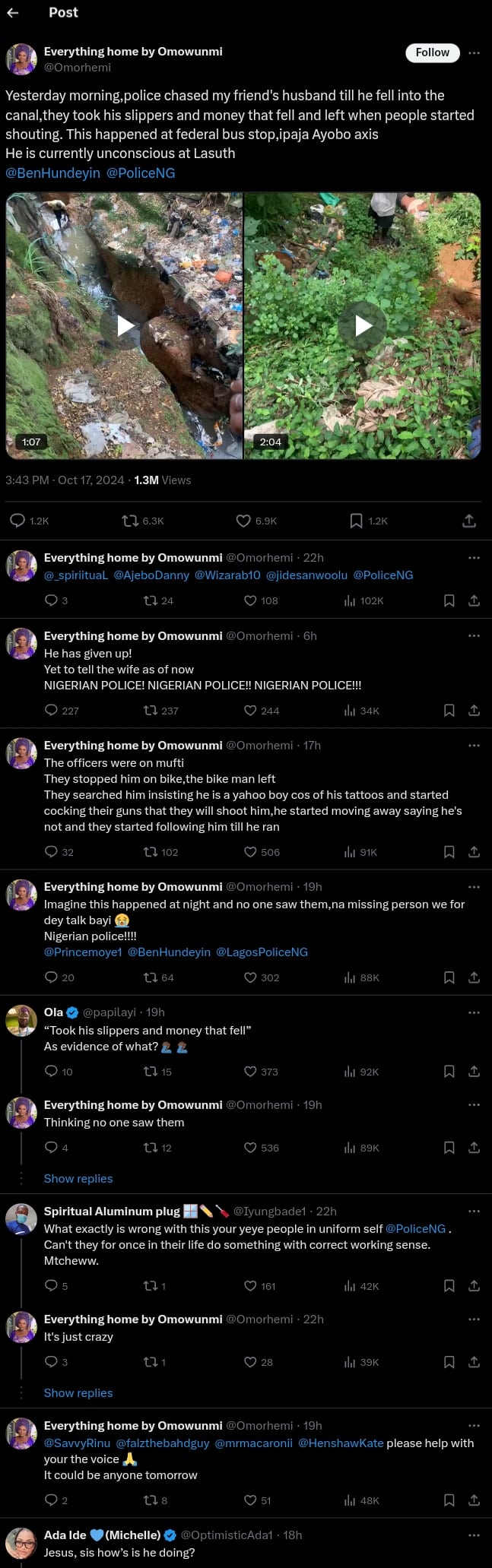Repost the 'officers were on mufti' reply
Viewport: 492px width, 1568px height.
coord(151,852)
